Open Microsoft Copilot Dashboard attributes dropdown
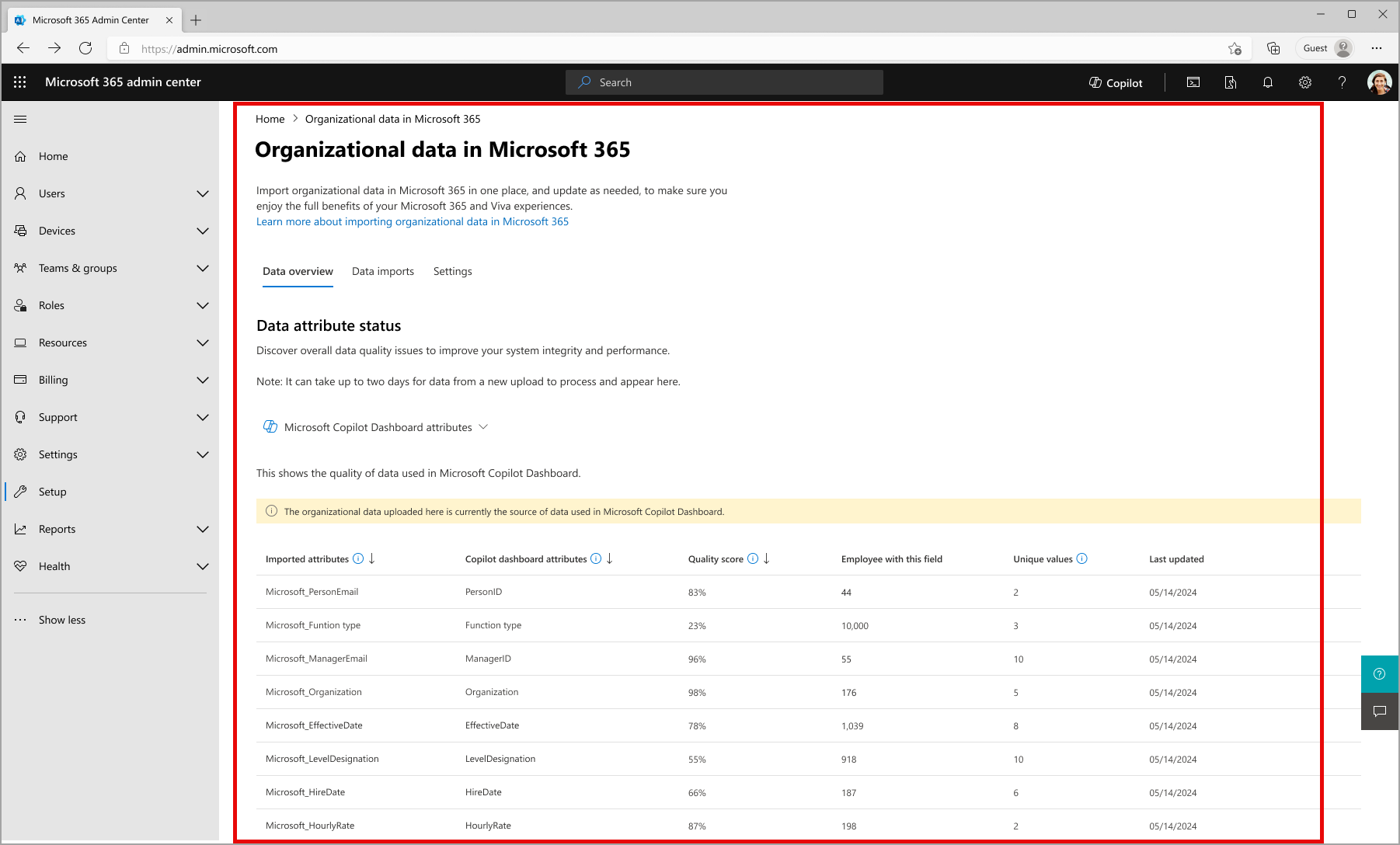The image size is (1400, 845). (x=376, y=427)
